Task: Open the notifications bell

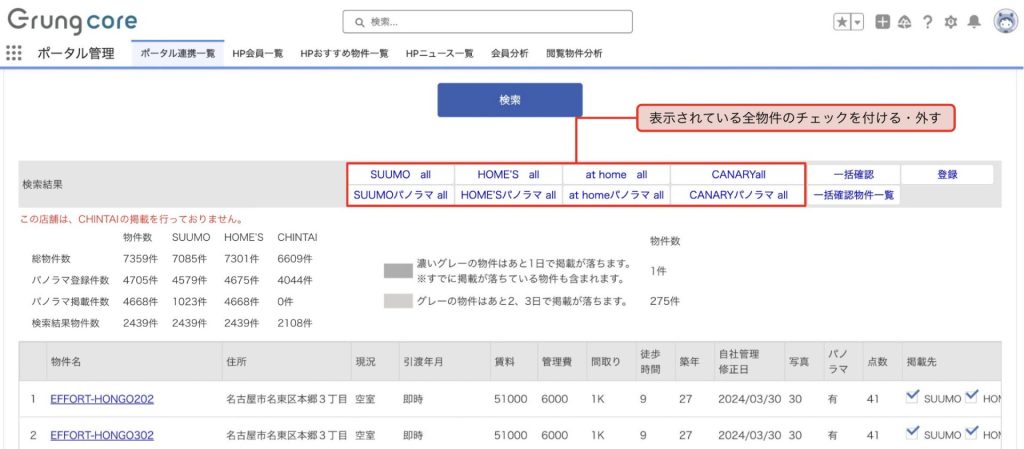Action: (973, 22)
